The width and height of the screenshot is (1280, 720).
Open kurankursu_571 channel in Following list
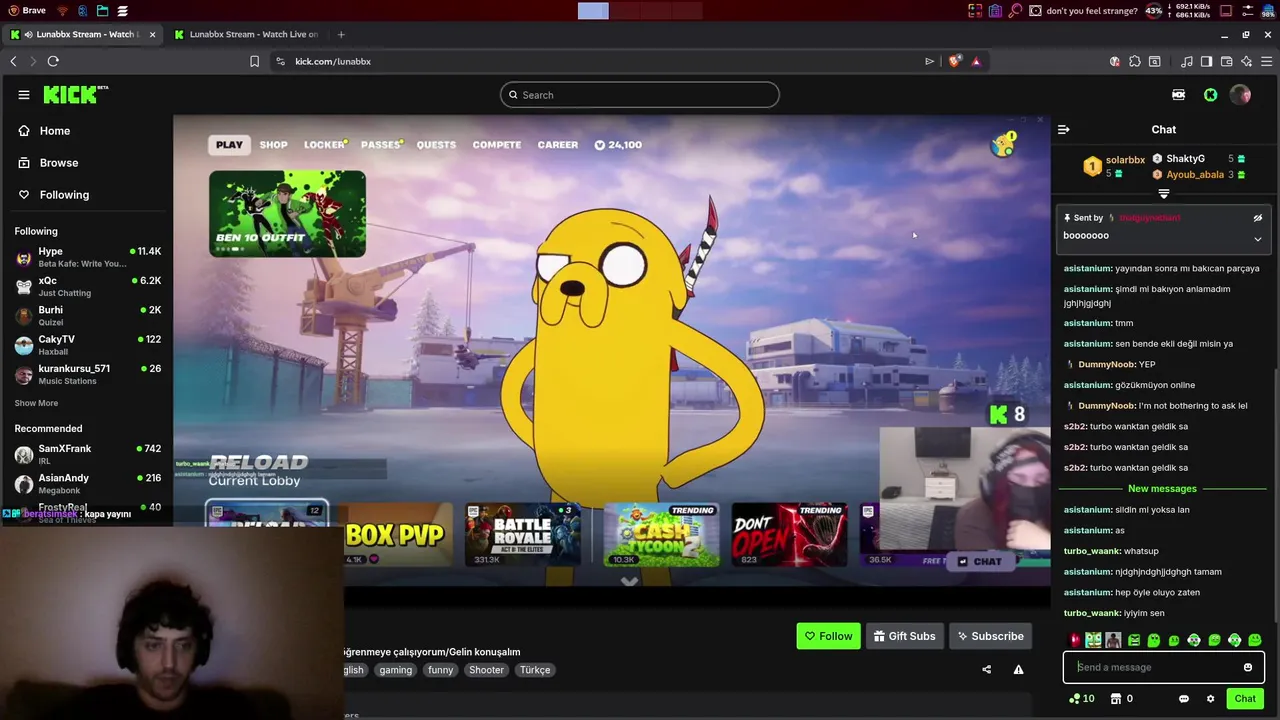87,374
